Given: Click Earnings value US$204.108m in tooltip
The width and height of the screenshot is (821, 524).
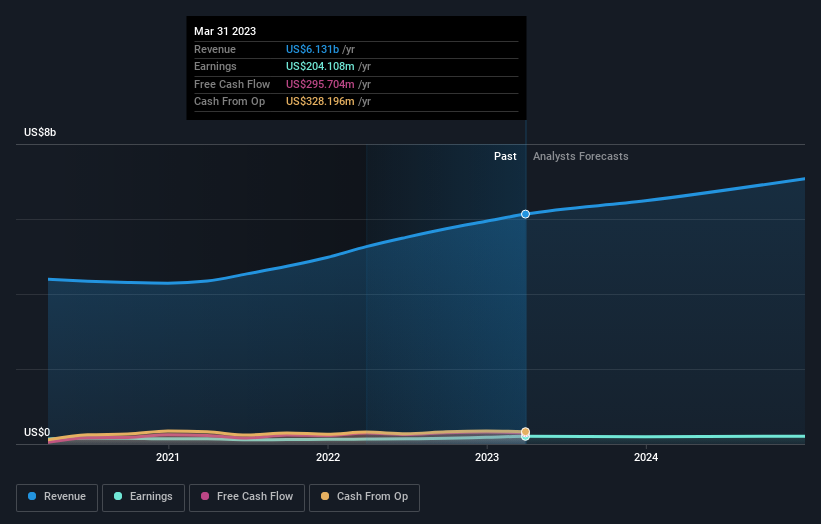Looking at the screenshot, I should tap(320, 66).
